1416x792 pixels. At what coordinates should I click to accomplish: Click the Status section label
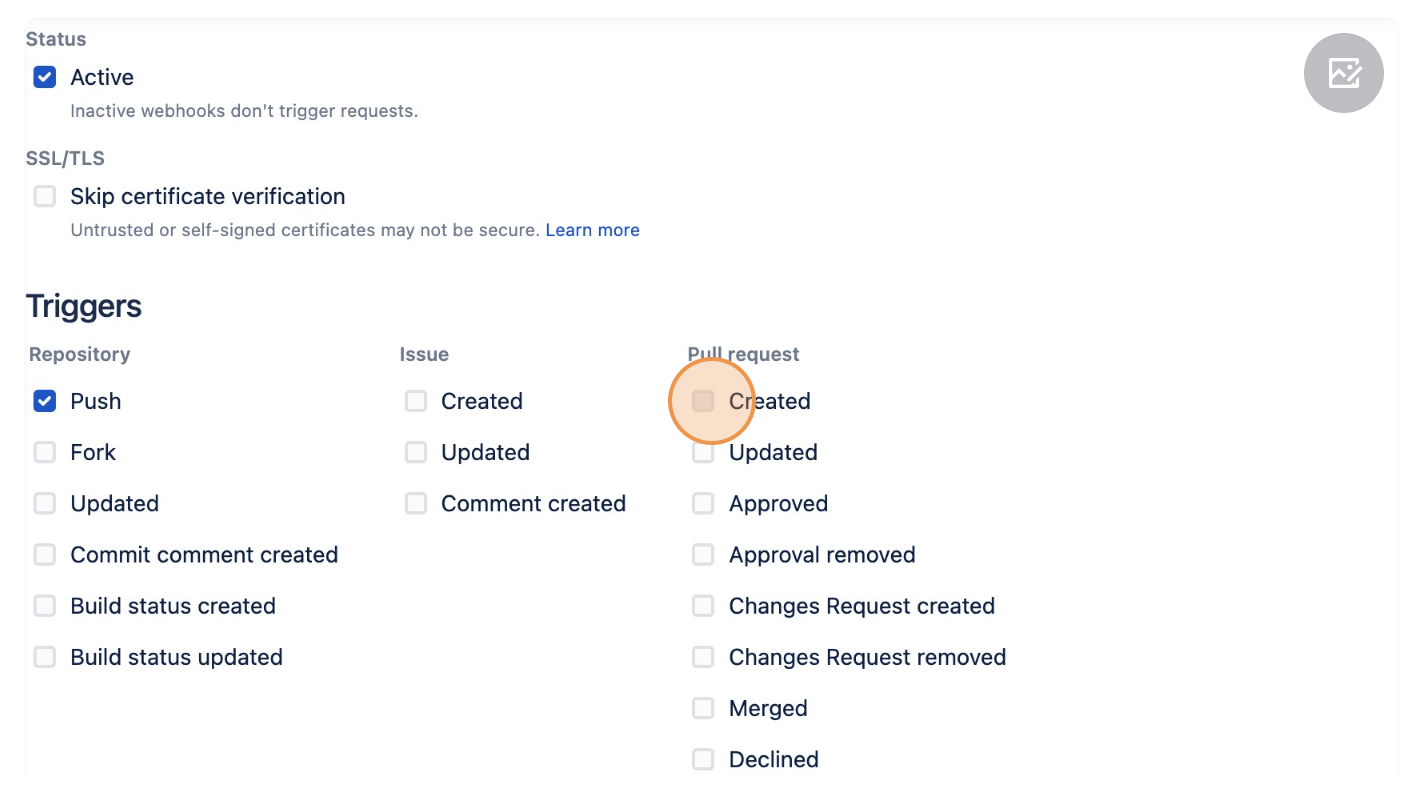tap(56, 39)
